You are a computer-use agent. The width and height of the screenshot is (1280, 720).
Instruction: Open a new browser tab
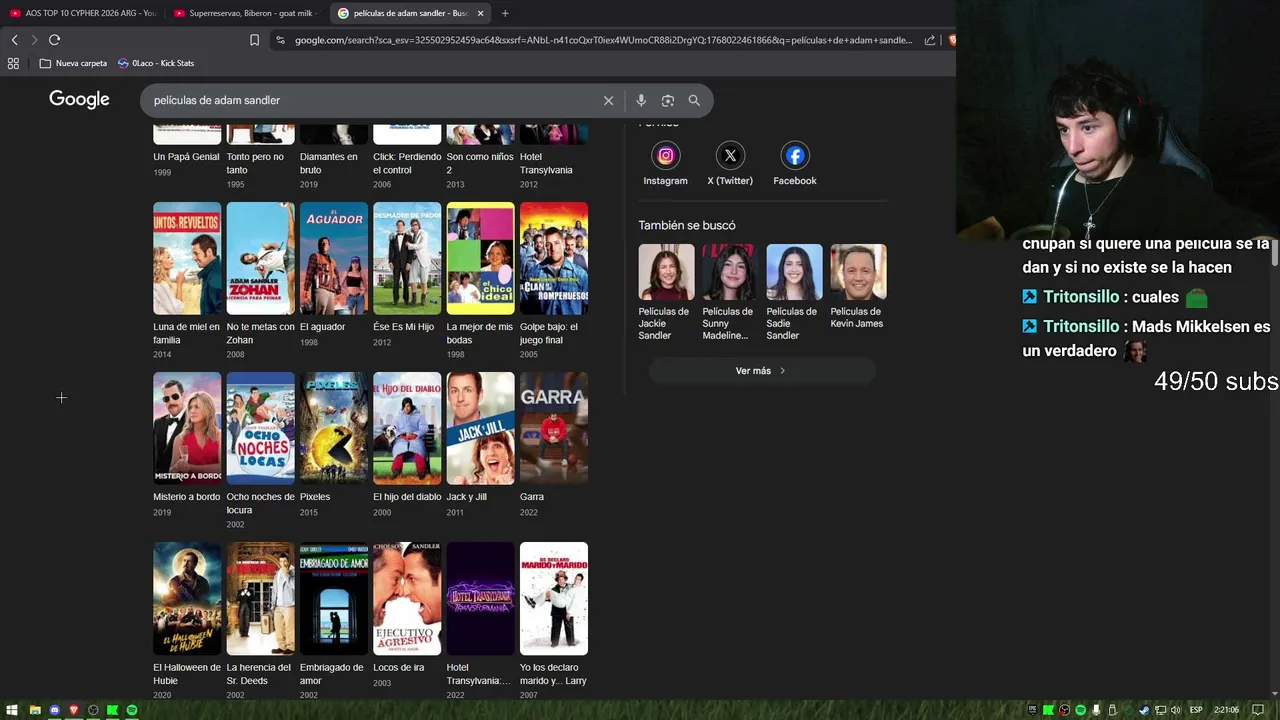[505, 13]
